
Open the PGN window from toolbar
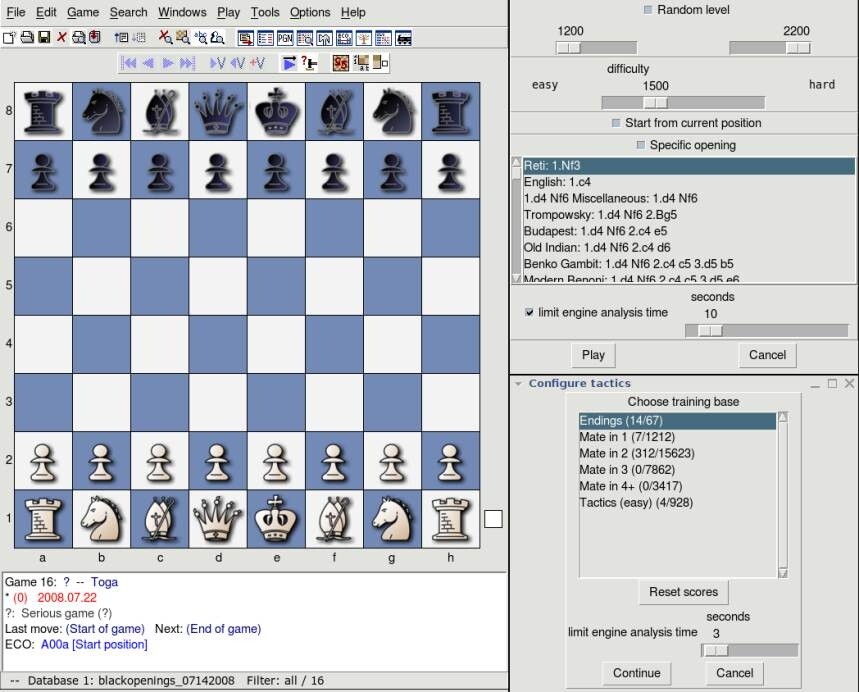(x=284, y=38)
